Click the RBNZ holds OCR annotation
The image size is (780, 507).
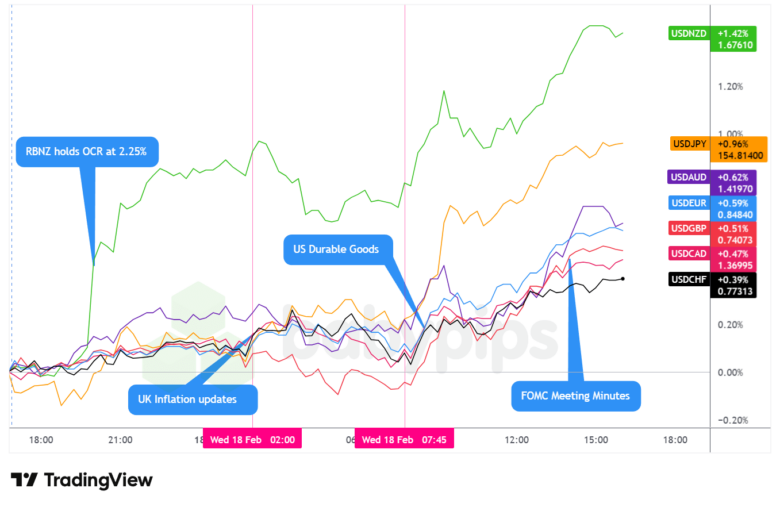click(87, 152)
